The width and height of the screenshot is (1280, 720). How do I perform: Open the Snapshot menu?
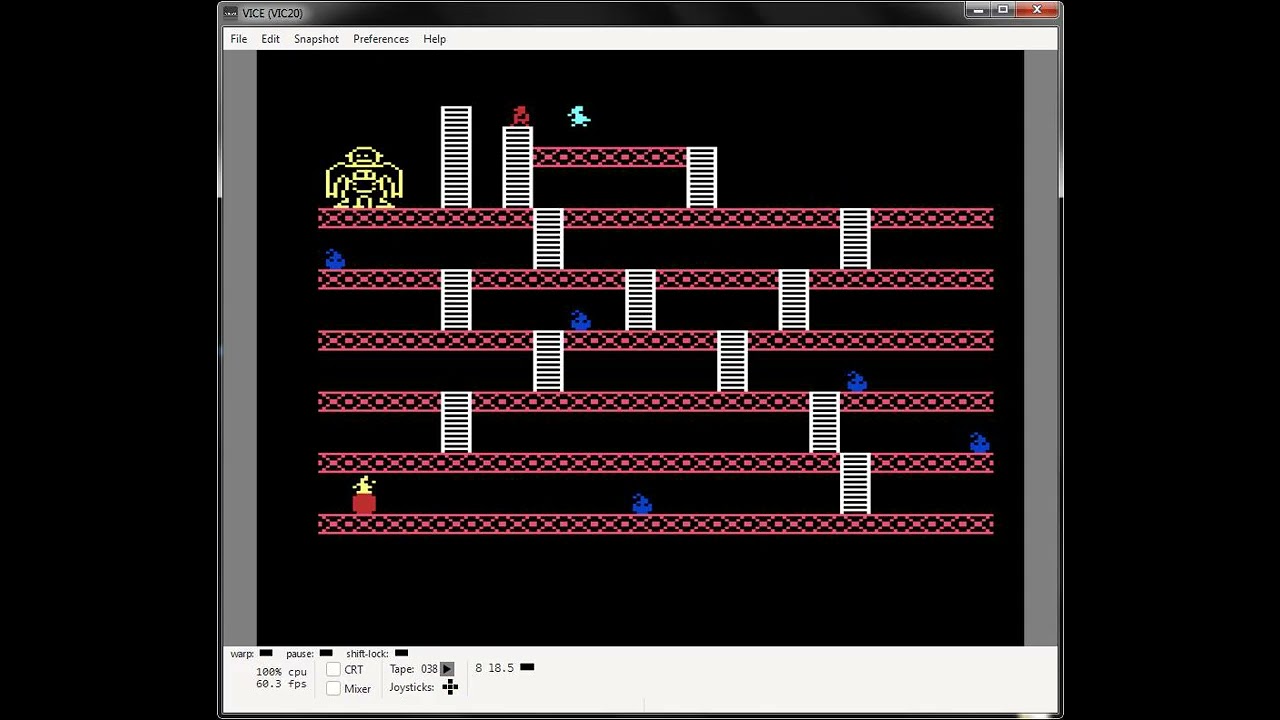tap(316, 39)
